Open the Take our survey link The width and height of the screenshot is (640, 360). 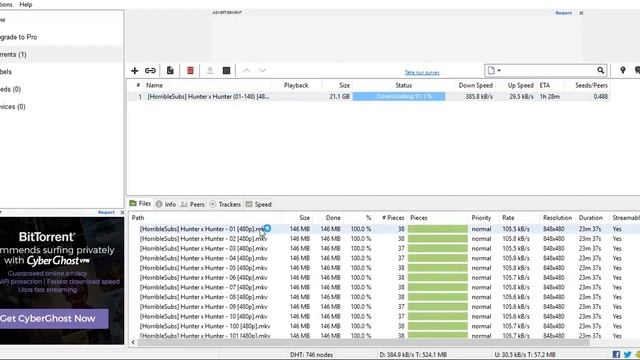coord(422,73)
